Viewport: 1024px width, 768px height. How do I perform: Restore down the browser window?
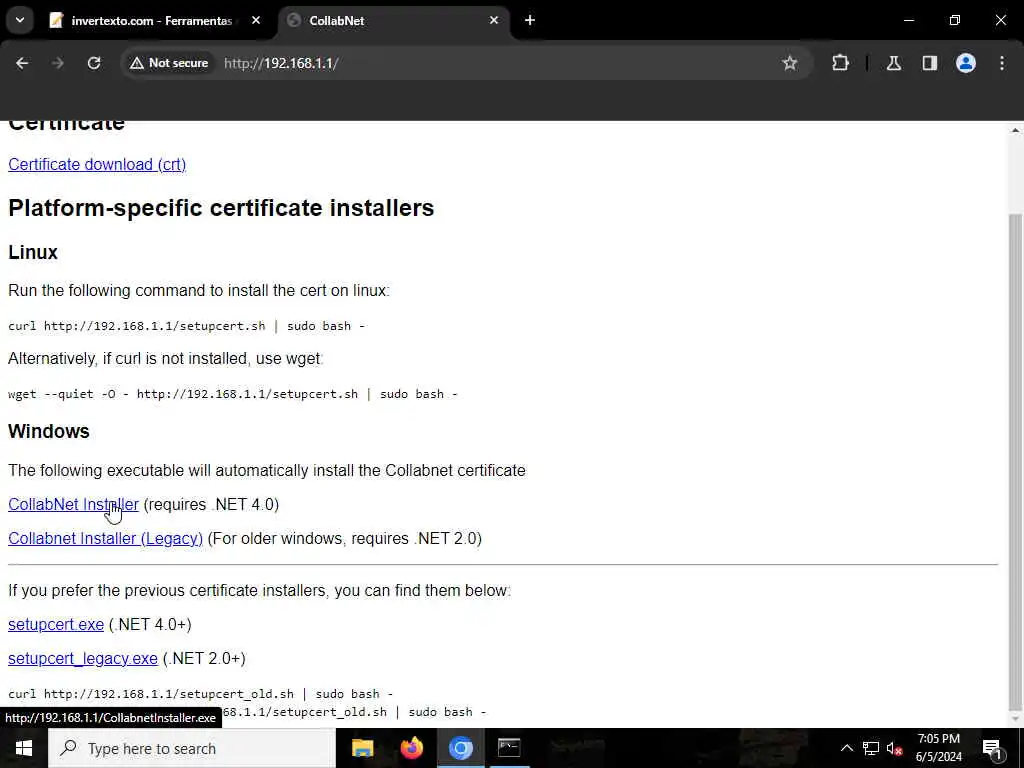point(954,20)
